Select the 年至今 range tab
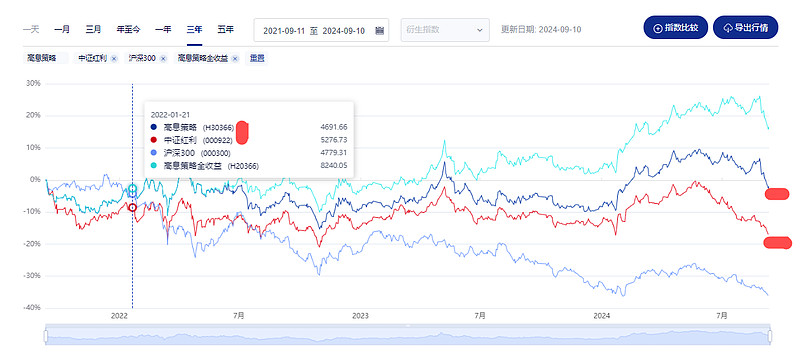The width and height of the screenshot is (800, 361). tap(129, 30)
